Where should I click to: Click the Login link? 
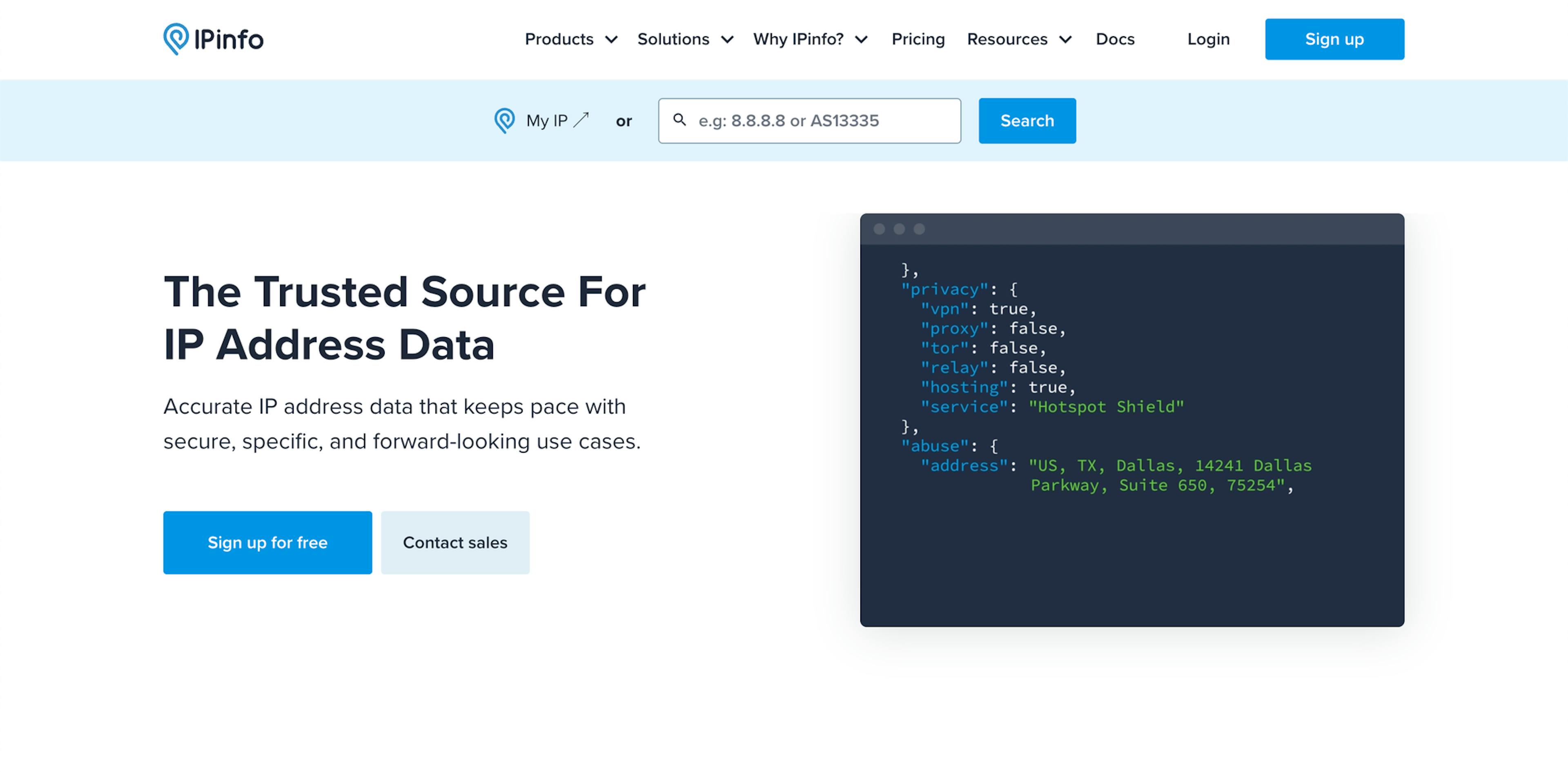(1208, 39)
